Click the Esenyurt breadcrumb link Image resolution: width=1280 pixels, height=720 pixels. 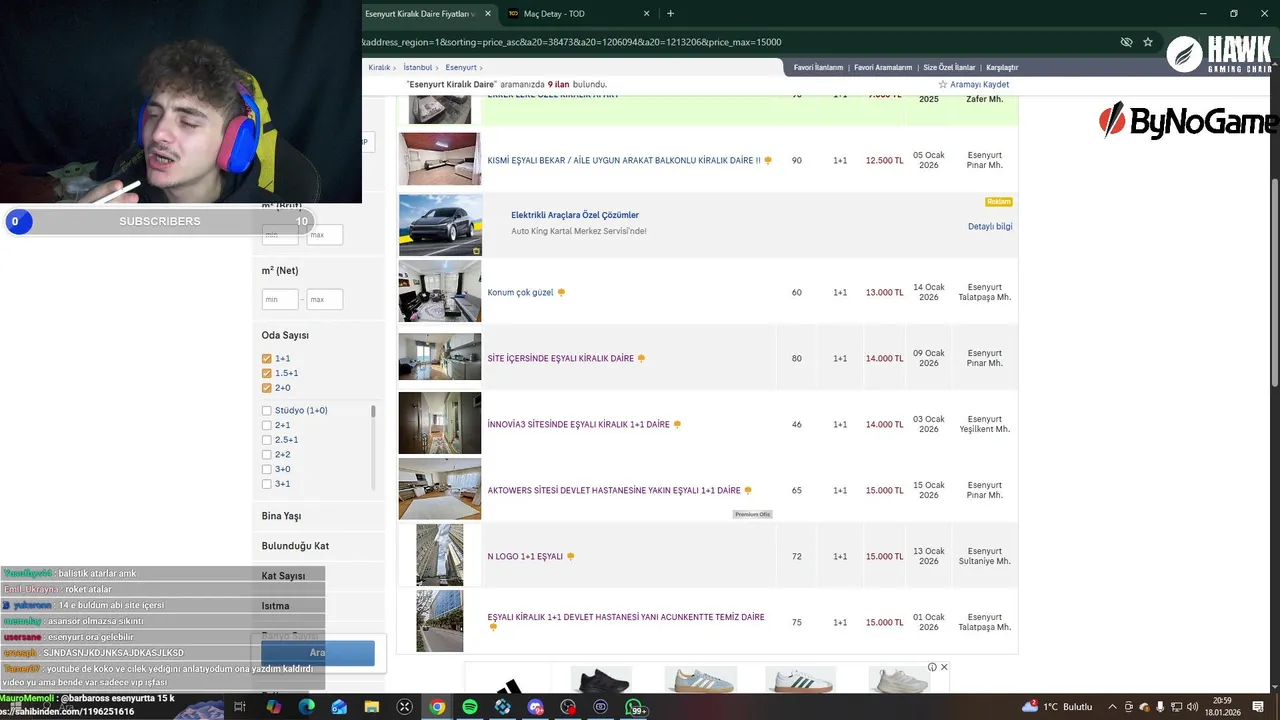pyautogui.click(x=461, y=68)
